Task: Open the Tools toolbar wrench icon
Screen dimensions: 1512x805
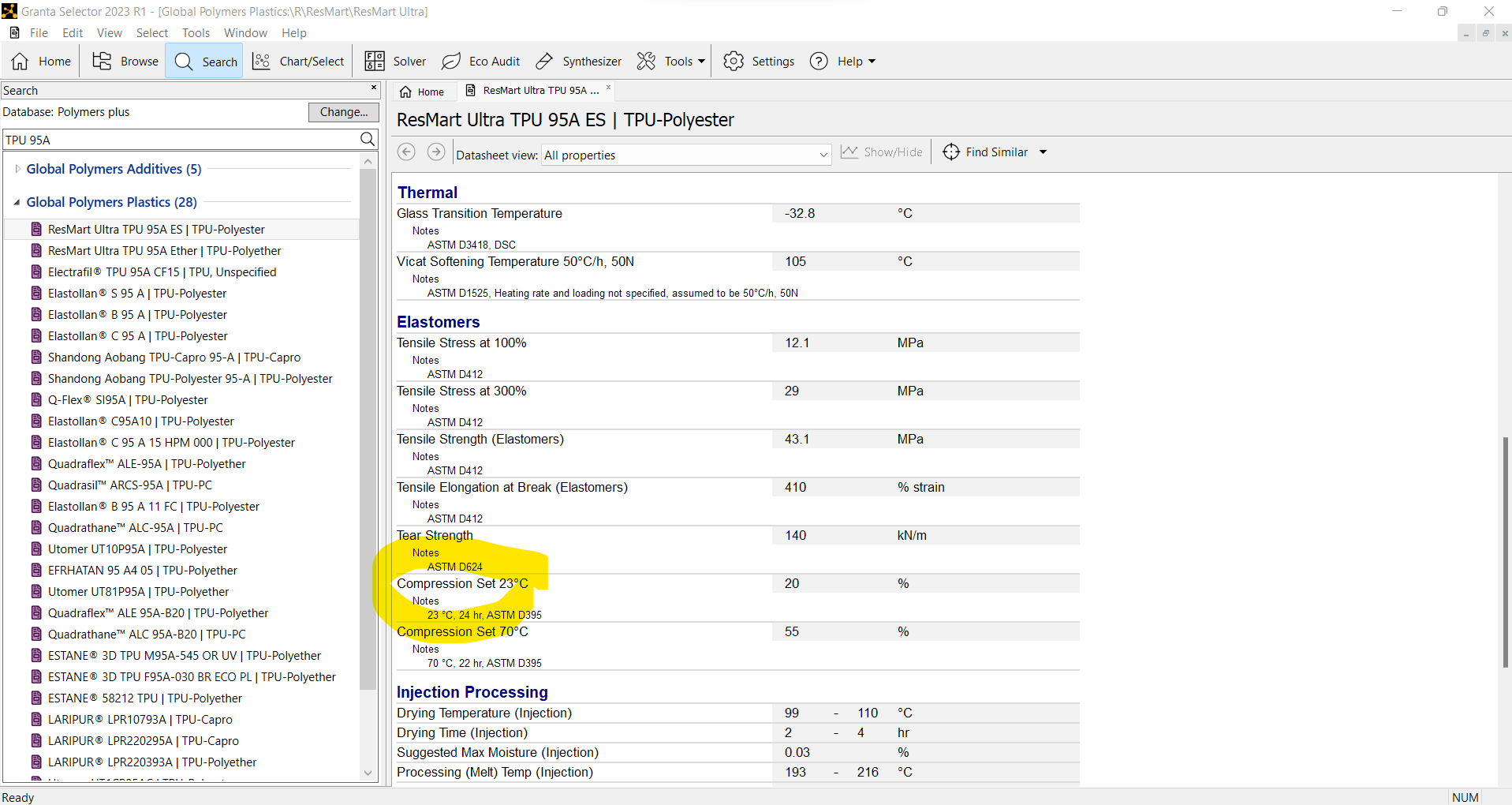Action: tap(647, 62)
